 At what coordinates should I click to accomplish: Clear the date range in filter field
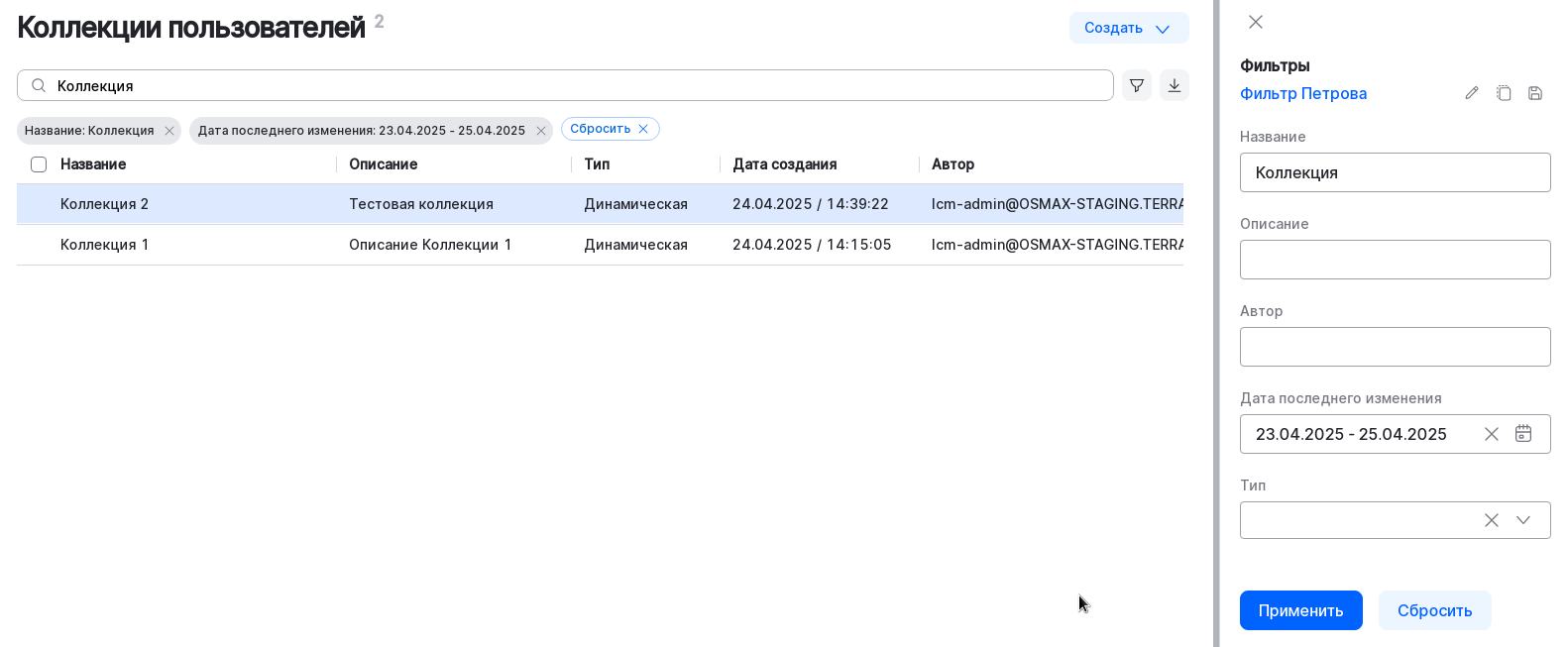pyautogui.click(x=1491, y=434)
